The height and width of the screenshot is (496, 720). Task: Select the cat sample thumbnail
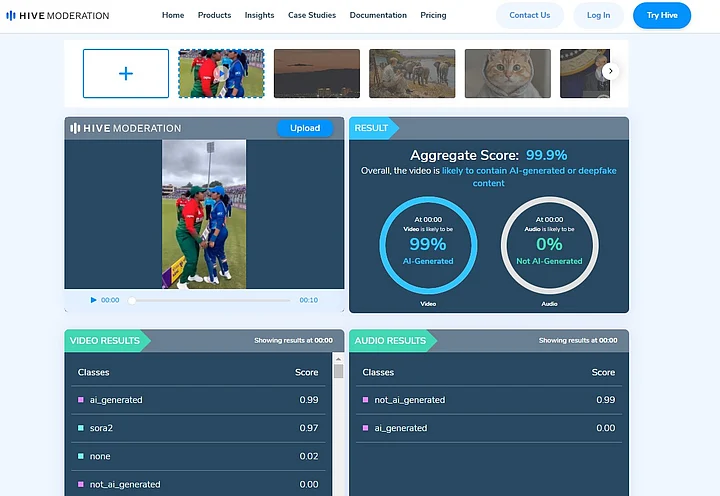tap(507, 74)
